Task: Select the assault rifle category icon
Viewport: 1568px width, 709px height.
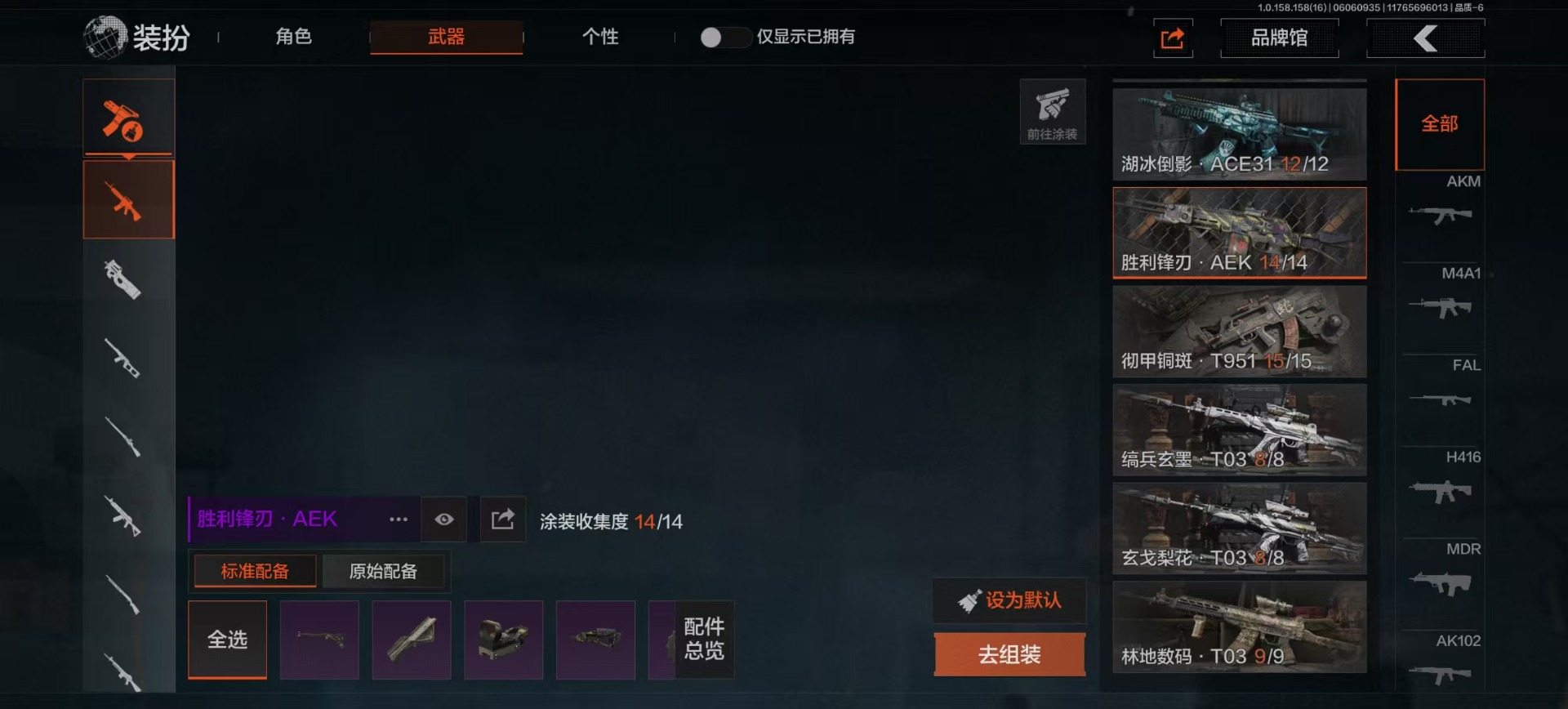Action: tap(128, 199)
